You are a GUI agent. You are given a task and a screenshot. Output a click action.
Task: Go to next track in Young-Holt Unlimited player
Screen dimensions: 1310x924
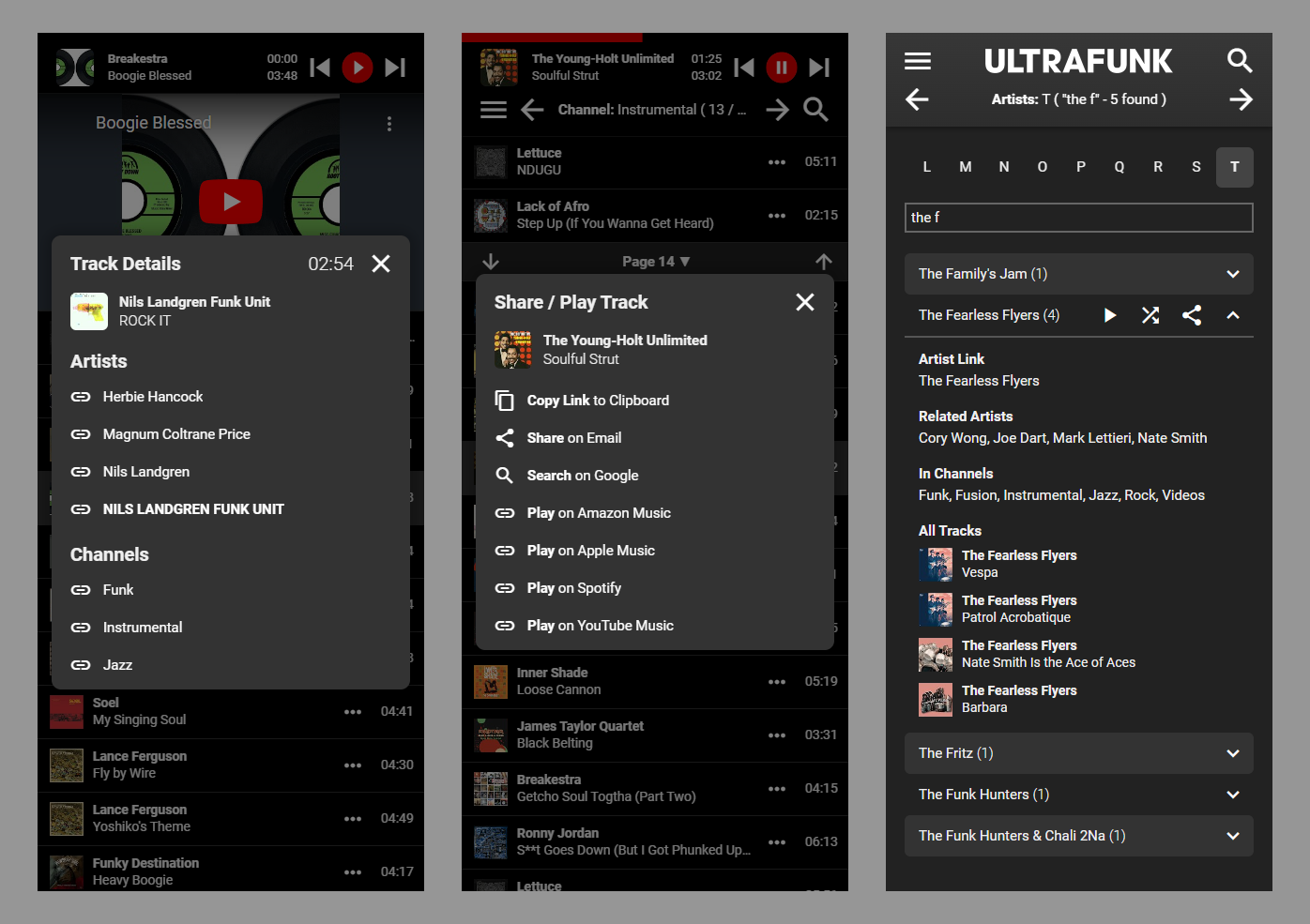(819, 68)
